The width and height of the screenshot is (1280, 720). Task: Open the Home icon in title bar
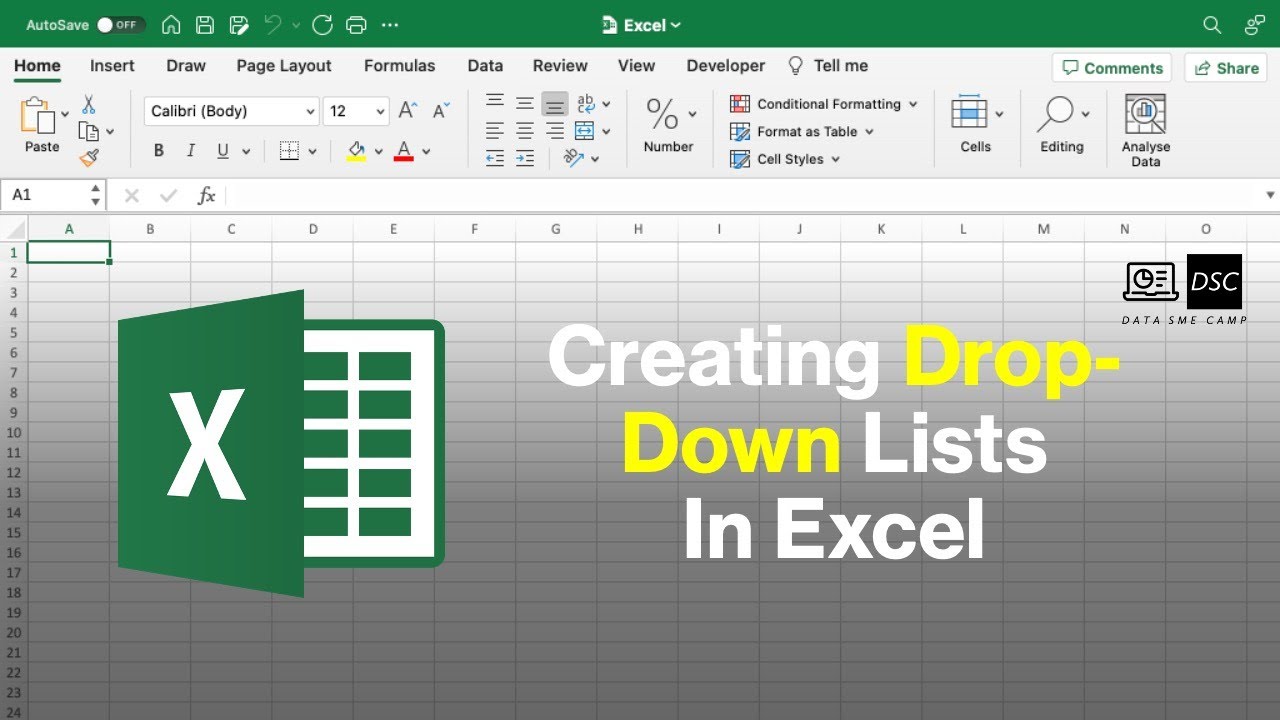click(x=171, y=25)
